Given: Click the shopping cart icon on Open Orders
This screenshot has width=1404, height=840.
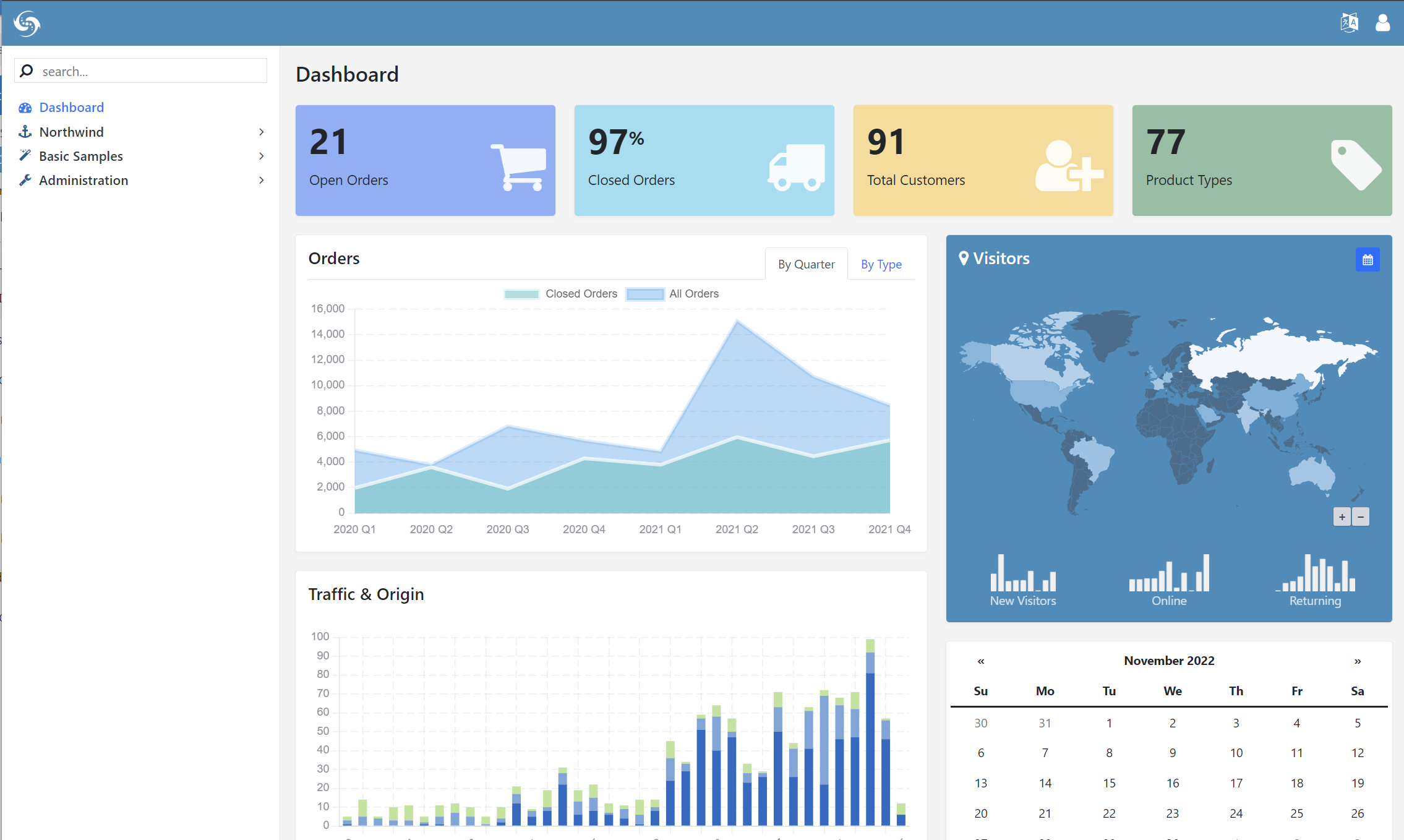Looking at the screenshot, I should (518, 167).
